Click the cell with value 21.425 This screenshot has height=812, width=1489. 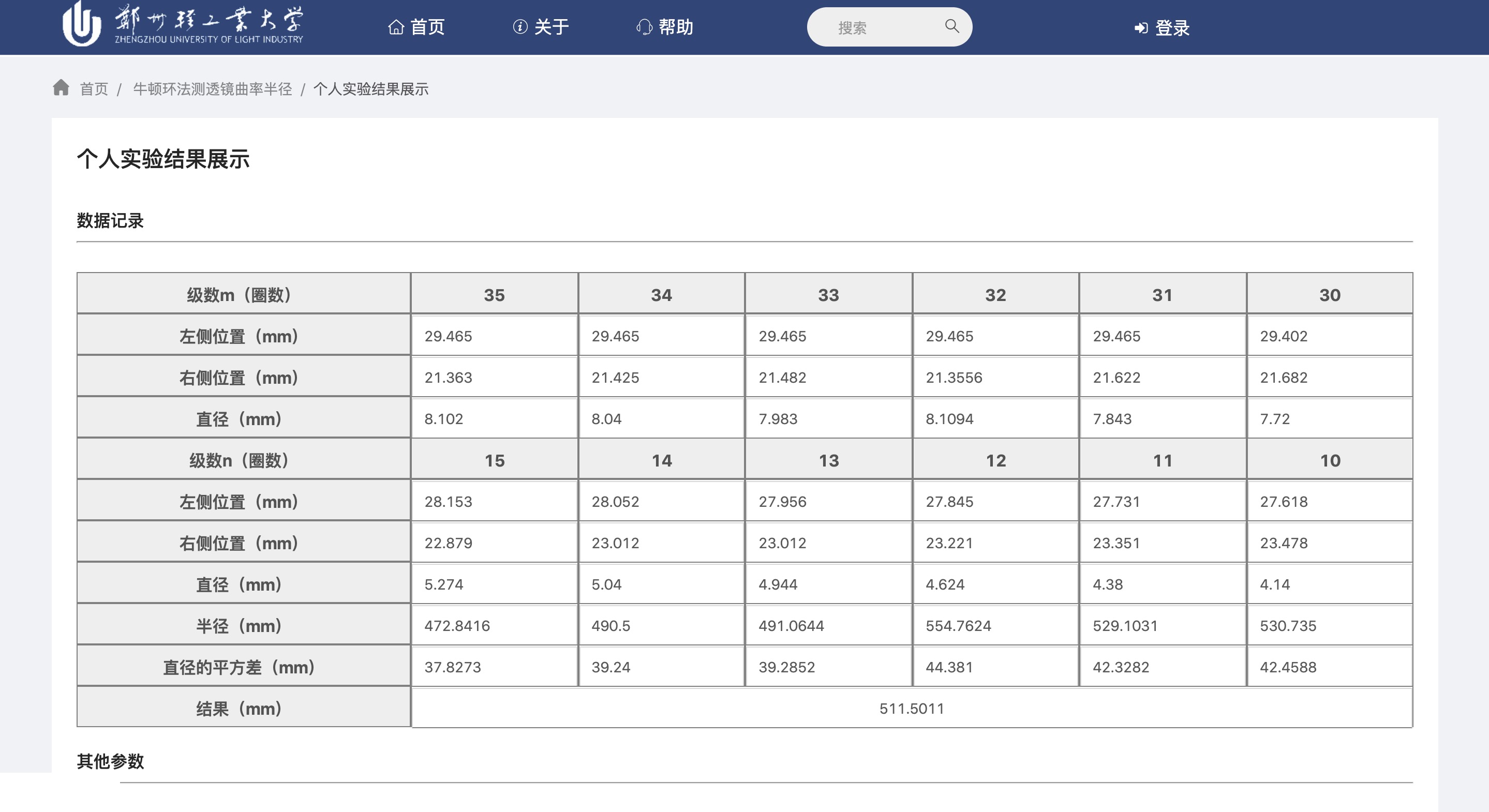click(661, 376)
